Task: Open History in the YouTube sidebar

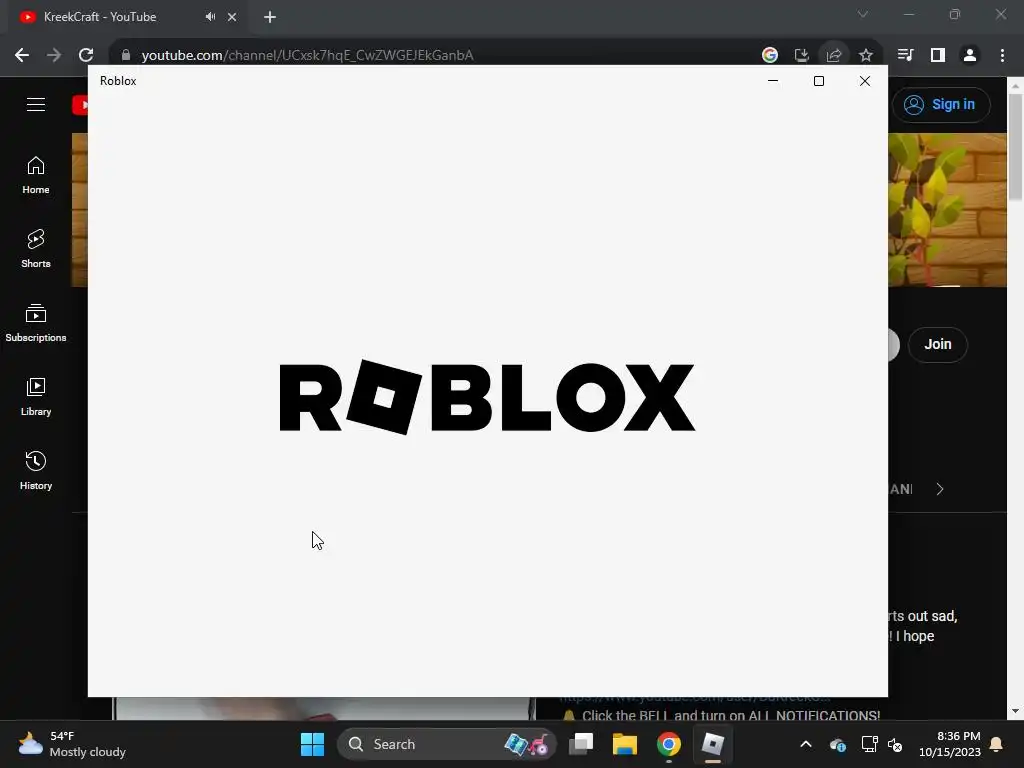Action: point(36,470)
